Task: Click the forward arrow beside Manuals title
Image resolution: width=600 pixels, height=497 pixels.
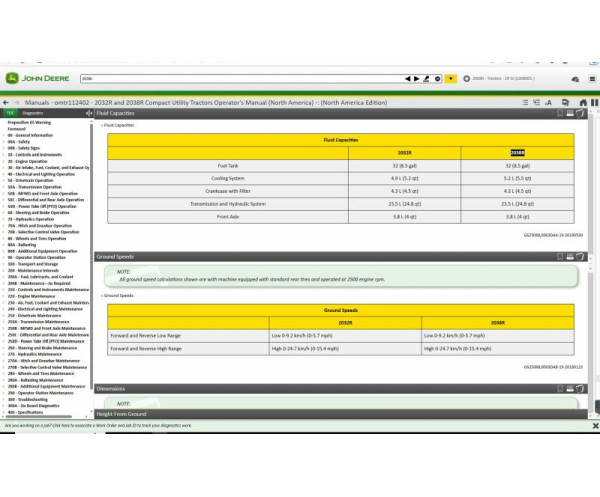Action: pos(16,102)
